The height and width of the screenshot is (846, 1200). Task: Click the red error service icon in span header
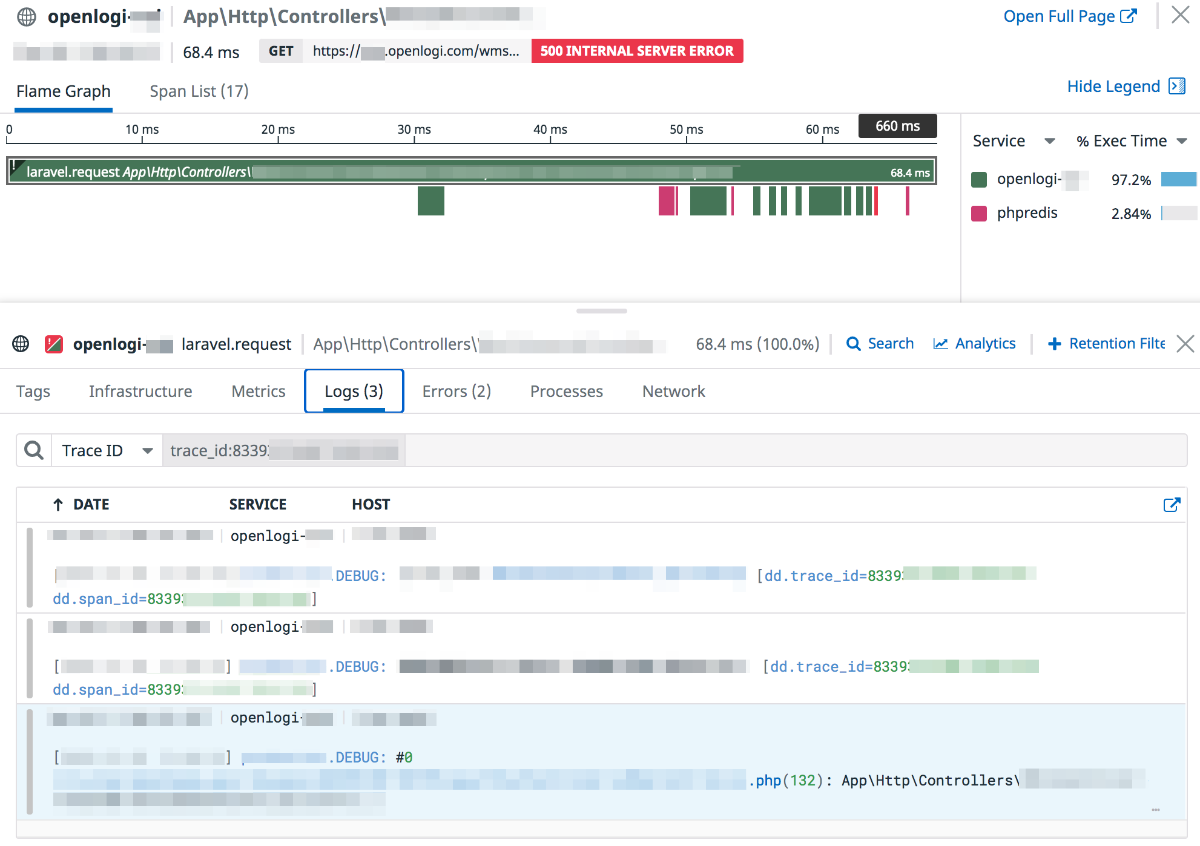click(54, 344)
